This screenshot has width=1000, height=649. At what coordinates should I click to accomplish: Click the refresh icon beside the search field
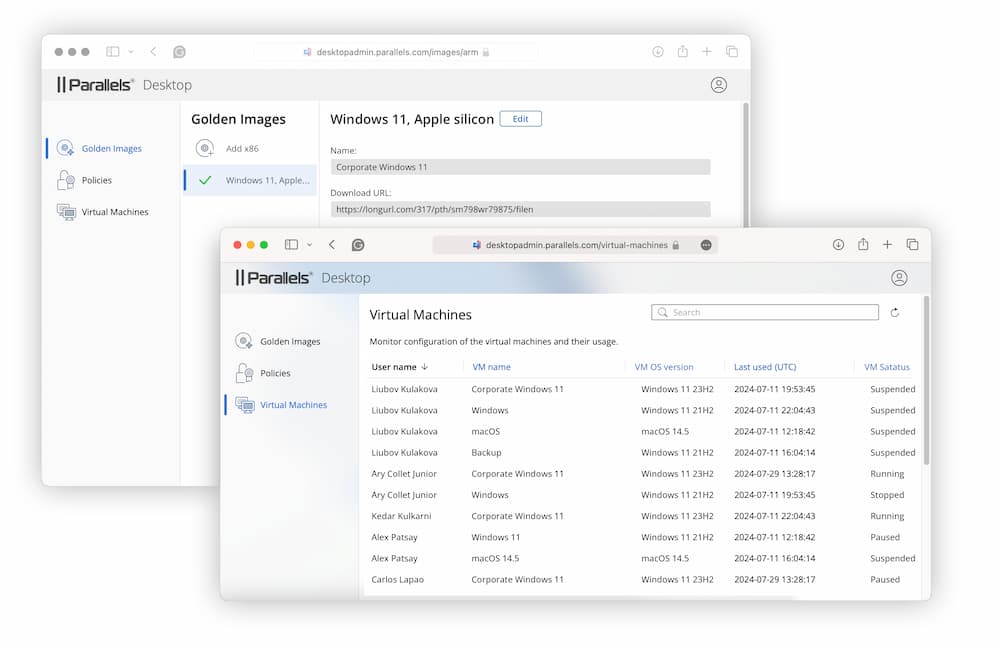[x=894, y=313]
